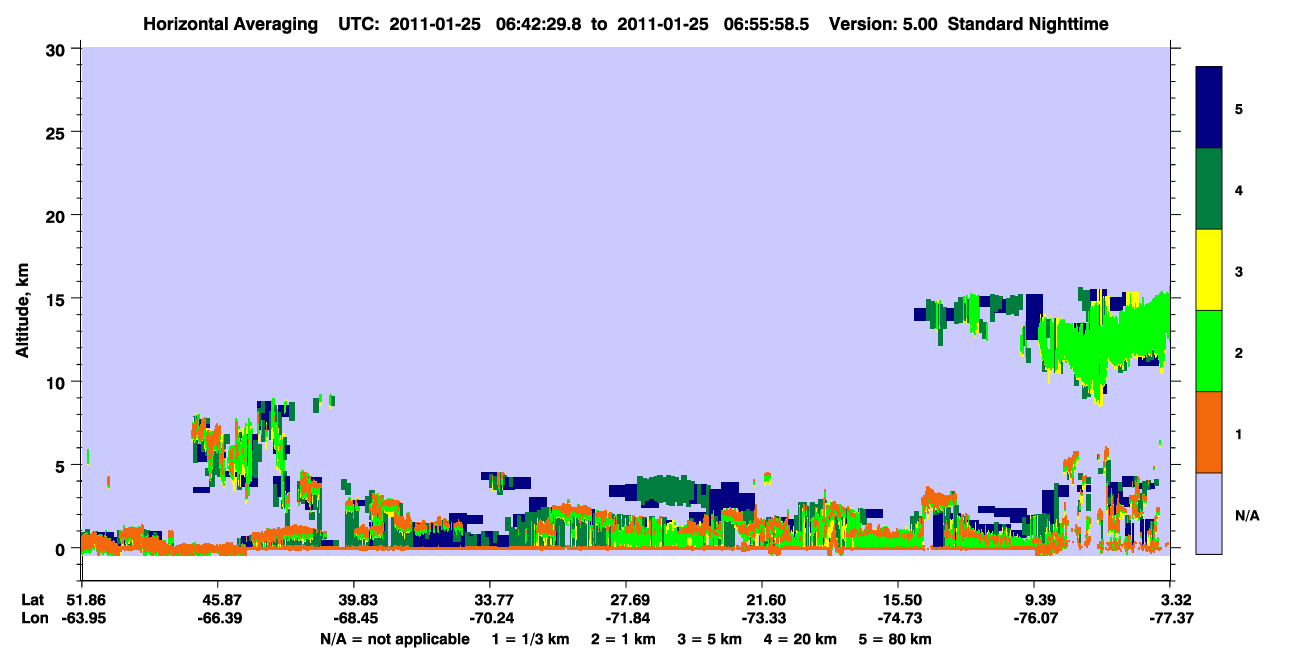Screen dimensions: 1300x667
Task: Click the 'N/A = not applicable' legend text
Action: [x=394, y=638]
